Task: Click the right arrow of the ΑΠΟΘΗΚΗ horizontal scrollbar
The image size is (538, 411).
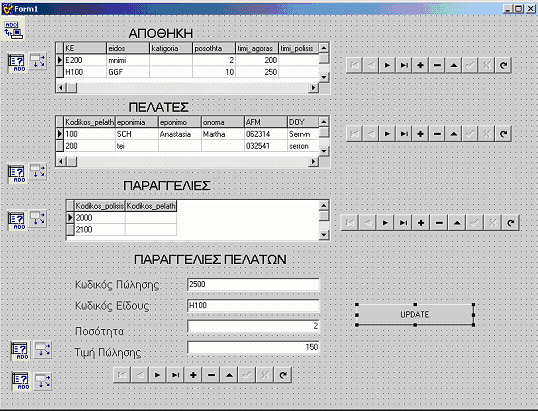Action: pos(313,88)
